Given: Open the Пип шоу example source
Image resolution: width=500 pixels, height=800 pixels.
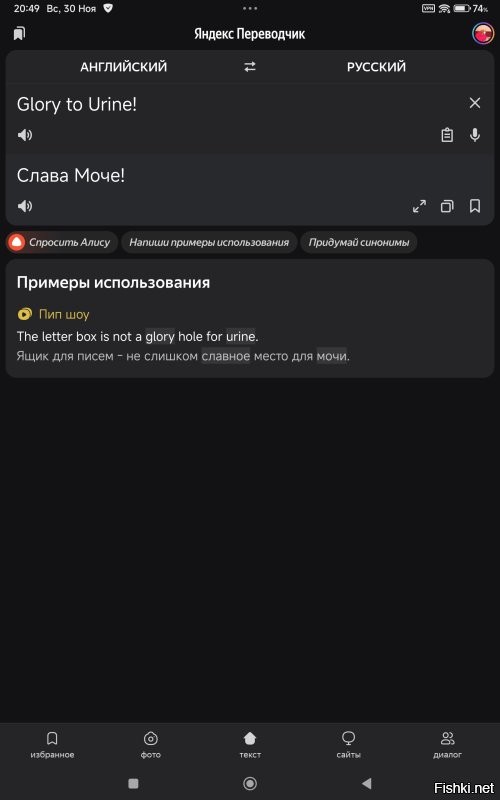Looking at the screenshot, I should 53,314.
